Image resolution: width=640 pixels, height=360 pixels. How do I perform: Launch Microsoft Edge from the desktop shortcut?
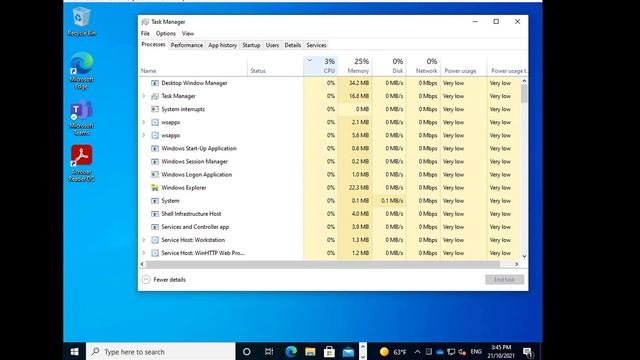[x=82, y=70]
